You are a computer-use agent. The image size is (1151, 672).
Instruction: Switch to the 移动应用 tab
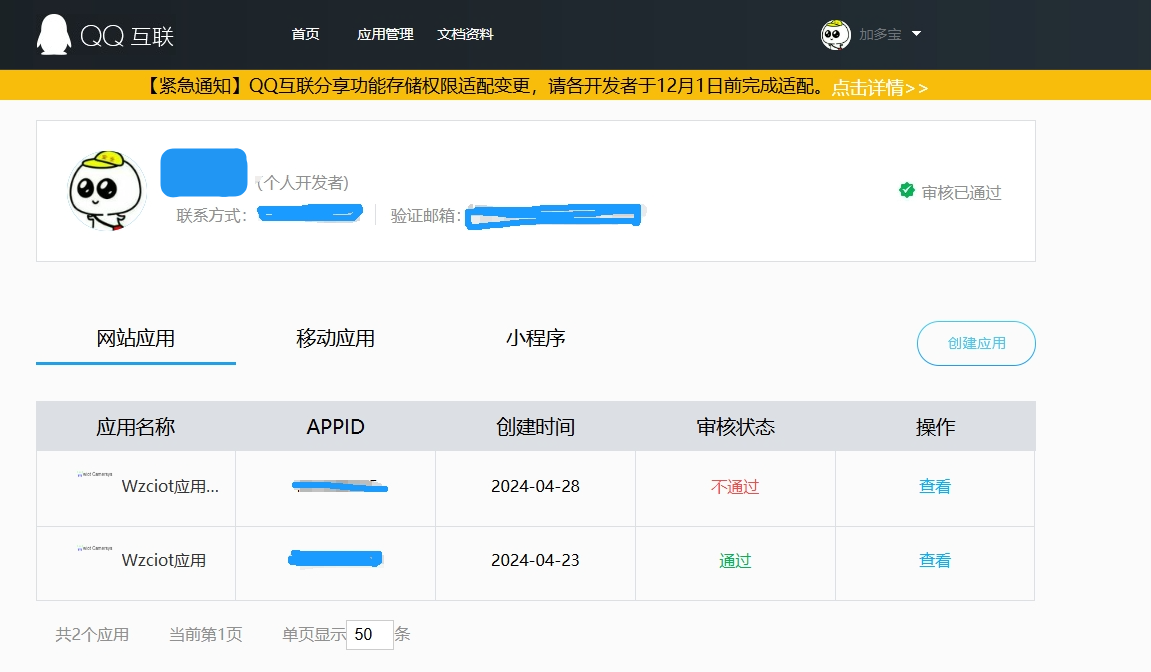335,338
